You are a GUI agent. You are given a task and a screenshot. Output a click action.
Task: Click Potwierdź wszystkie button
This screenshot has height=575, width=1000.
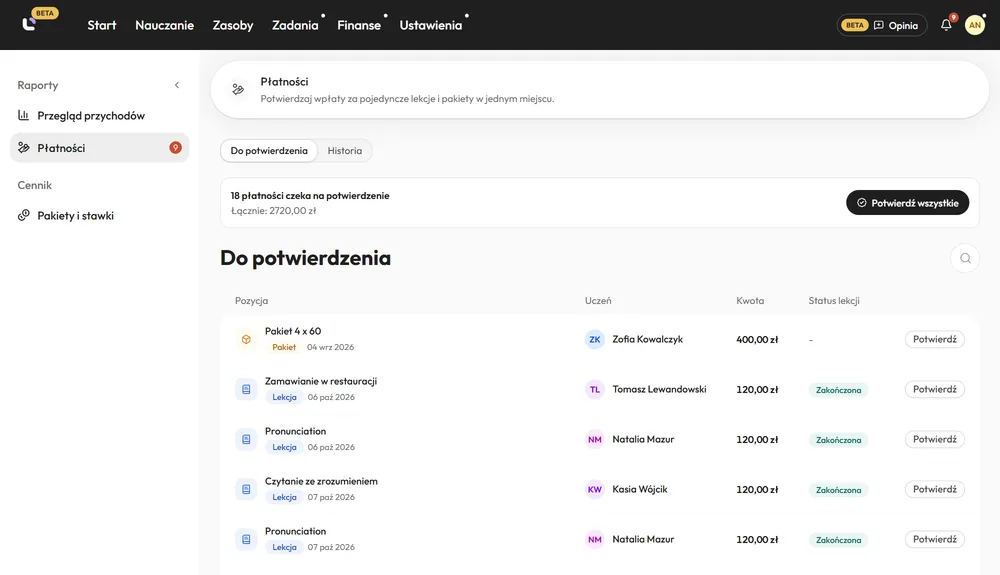click(908, 203)
